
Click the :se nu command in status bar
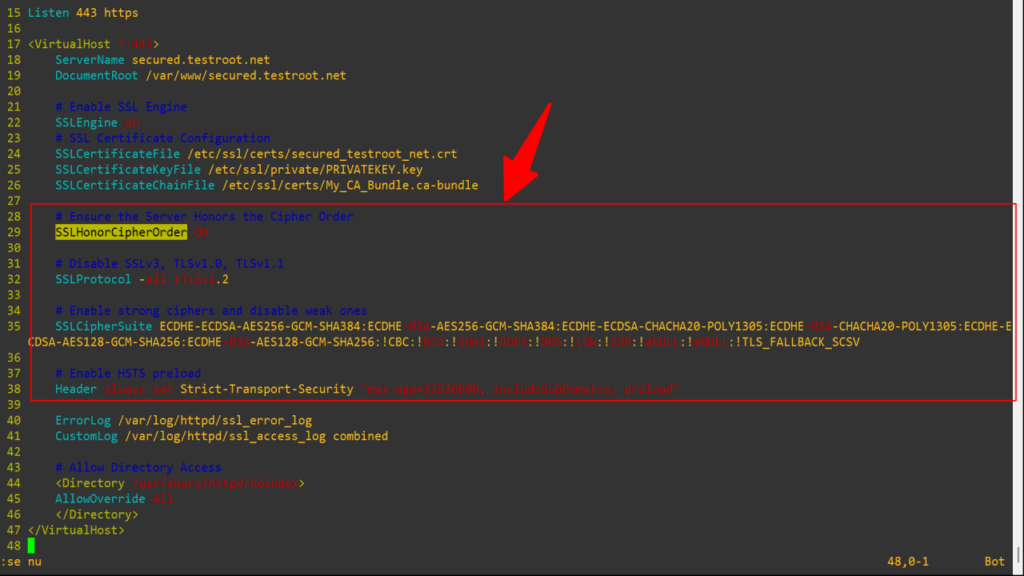20,561
